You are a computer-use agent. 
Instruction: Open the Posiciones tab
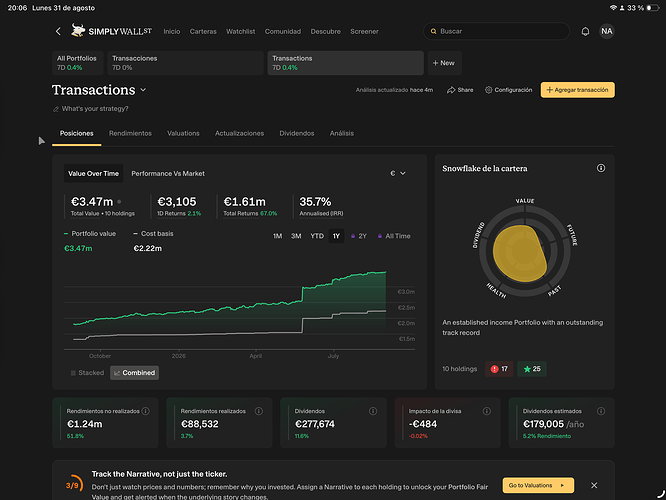pos(76,133)
